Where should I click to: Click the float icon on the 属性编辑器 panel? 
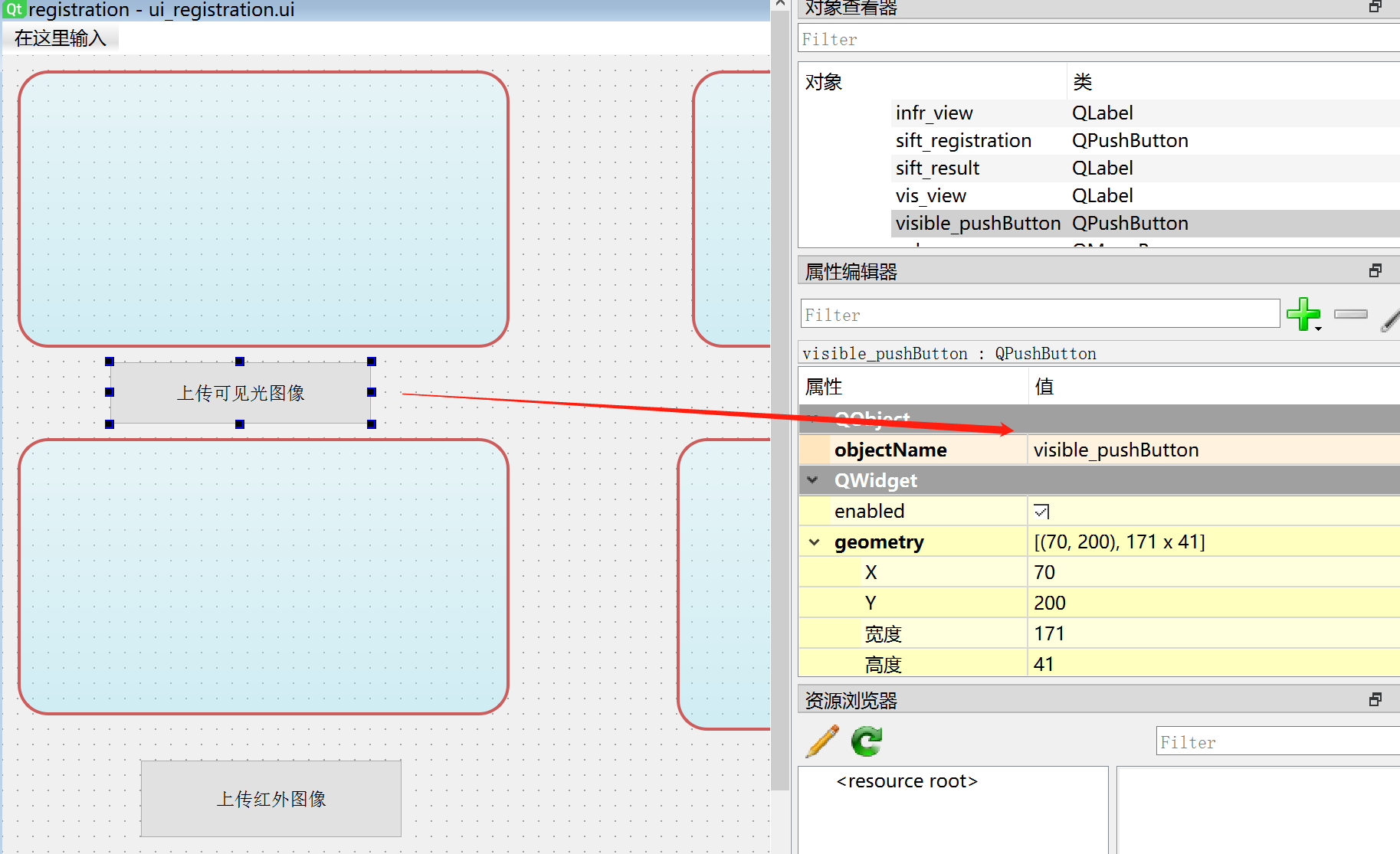point(1375,270)
